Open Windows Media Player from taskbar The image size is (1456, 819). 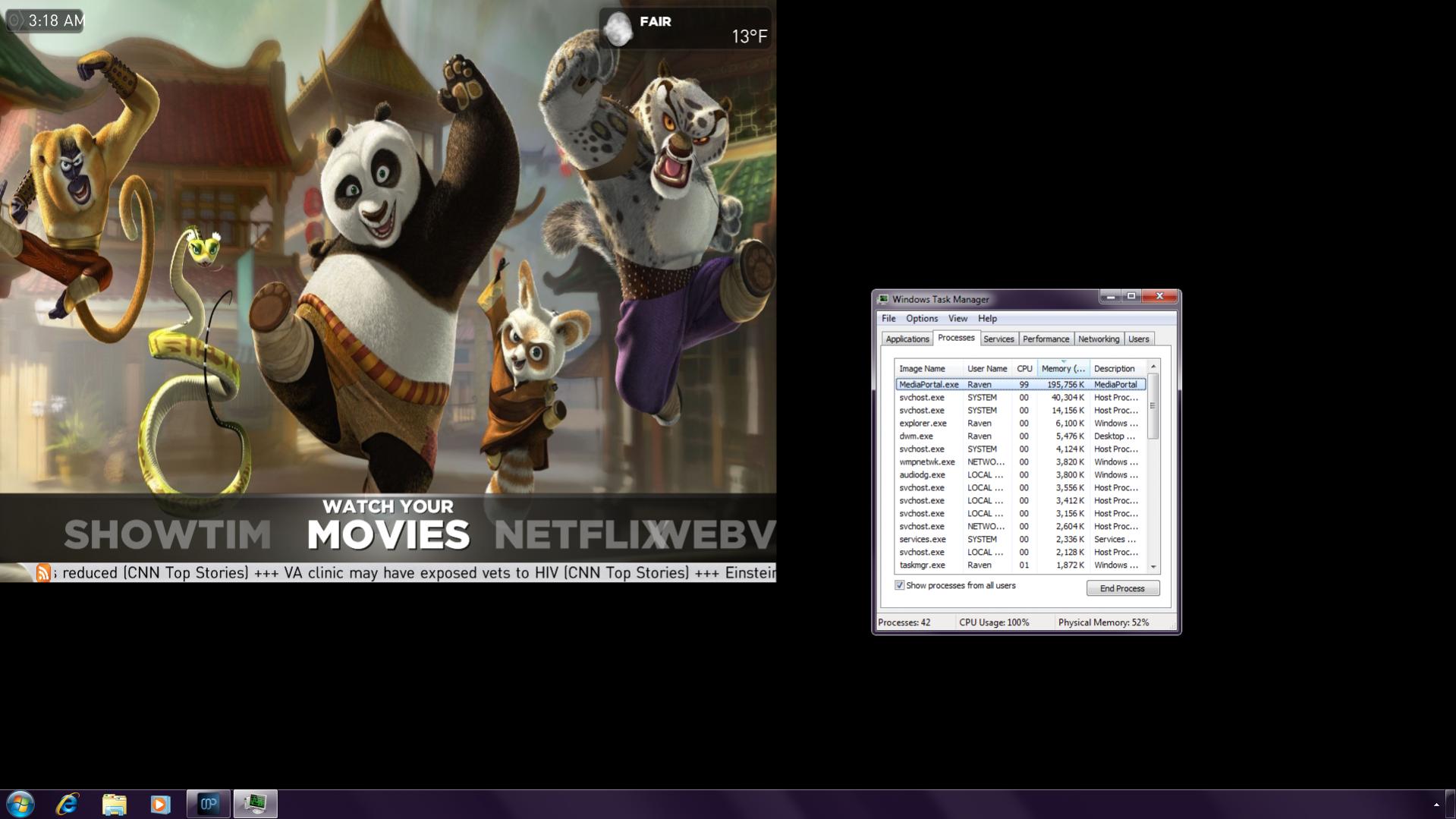(160, 804)
